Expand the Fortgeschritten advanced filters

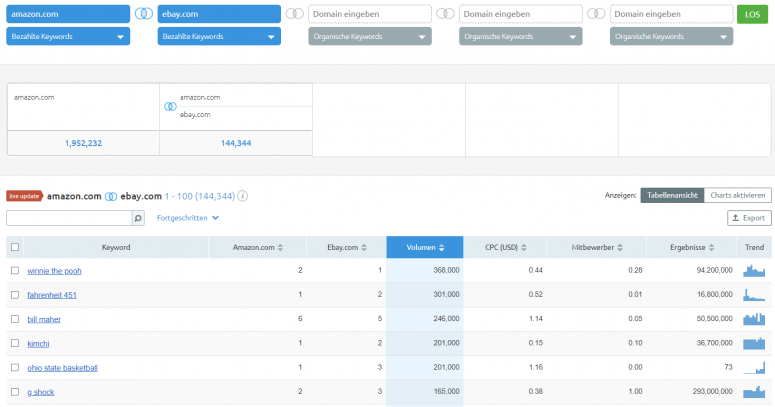(188, 218)
